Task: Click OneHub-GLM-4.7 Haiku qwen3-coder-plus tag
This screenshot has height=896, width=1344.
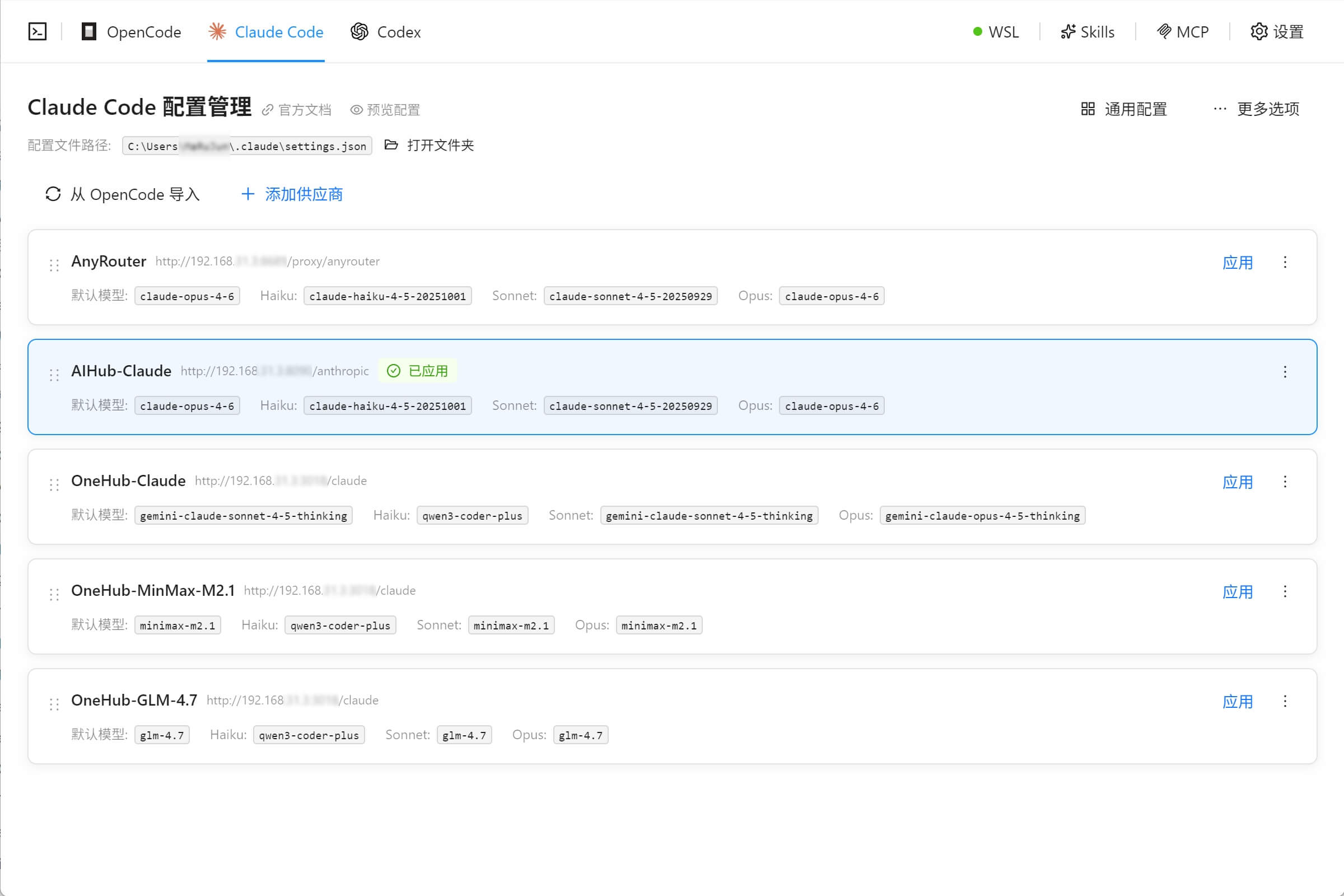Action: [309, 735]
